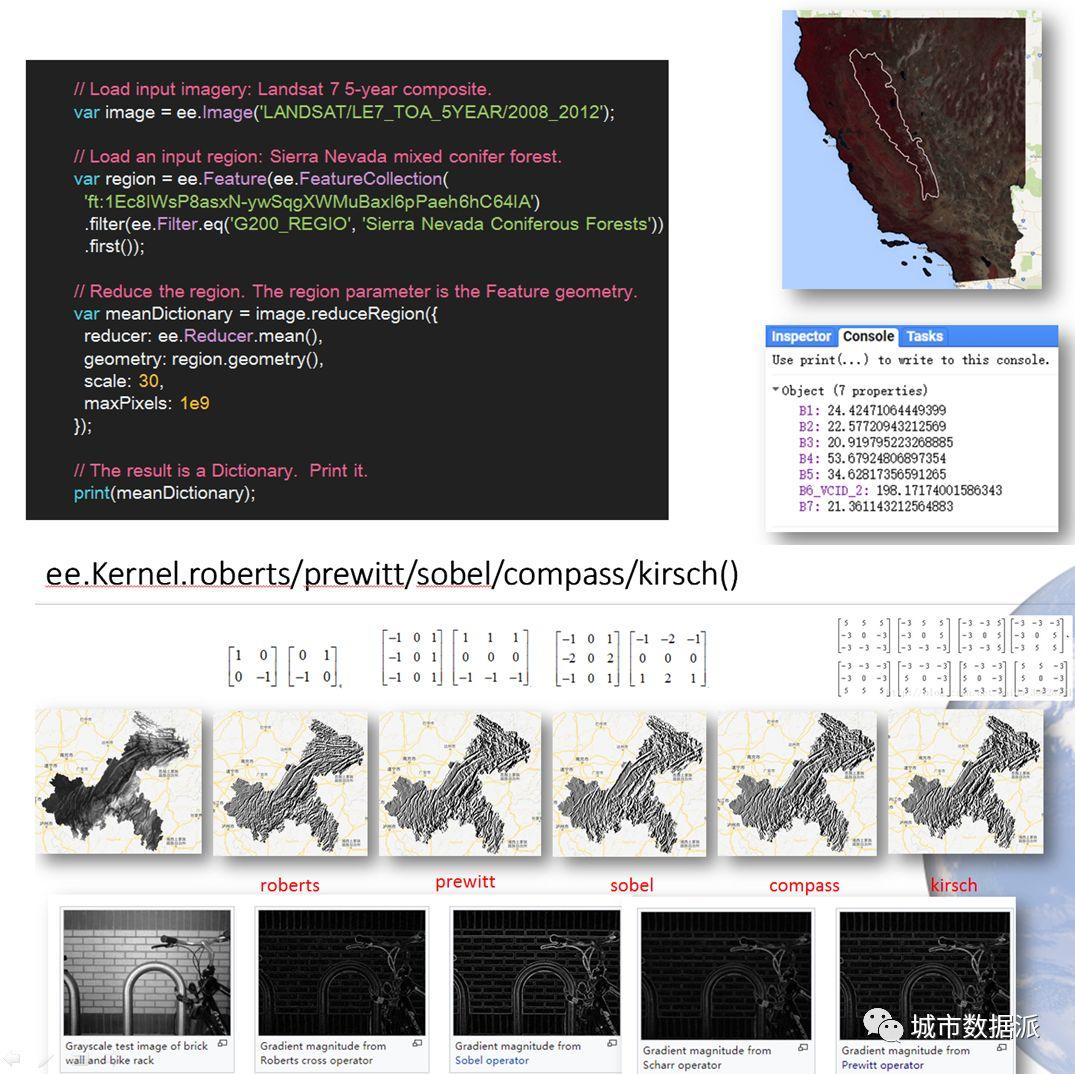The height and width of the screenshot is (1074, 1075).
Task: Click the grayscale brick wall and bike rack photo
Action: click(x=147, y=972)
